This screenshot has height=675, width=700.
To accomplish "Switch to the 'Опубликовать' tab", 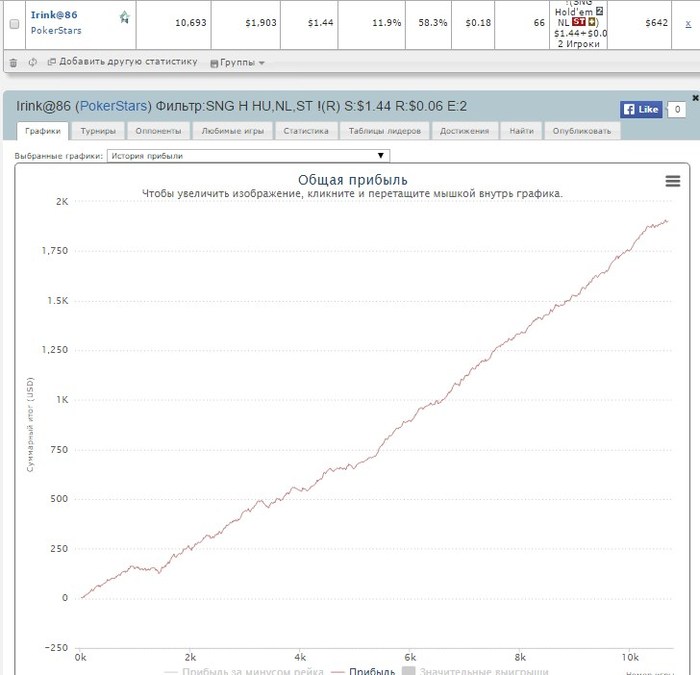I will 582,131.
